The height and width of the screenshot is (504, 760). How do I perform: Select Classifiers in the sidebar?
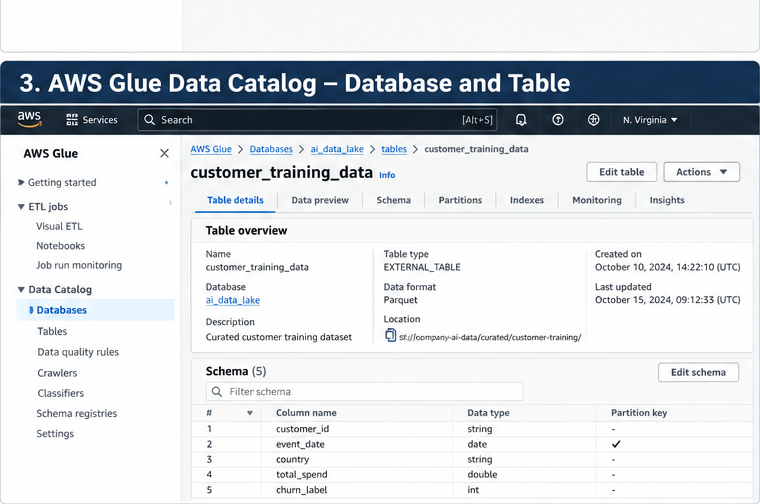pyautogui.click(x=61, y=394)
